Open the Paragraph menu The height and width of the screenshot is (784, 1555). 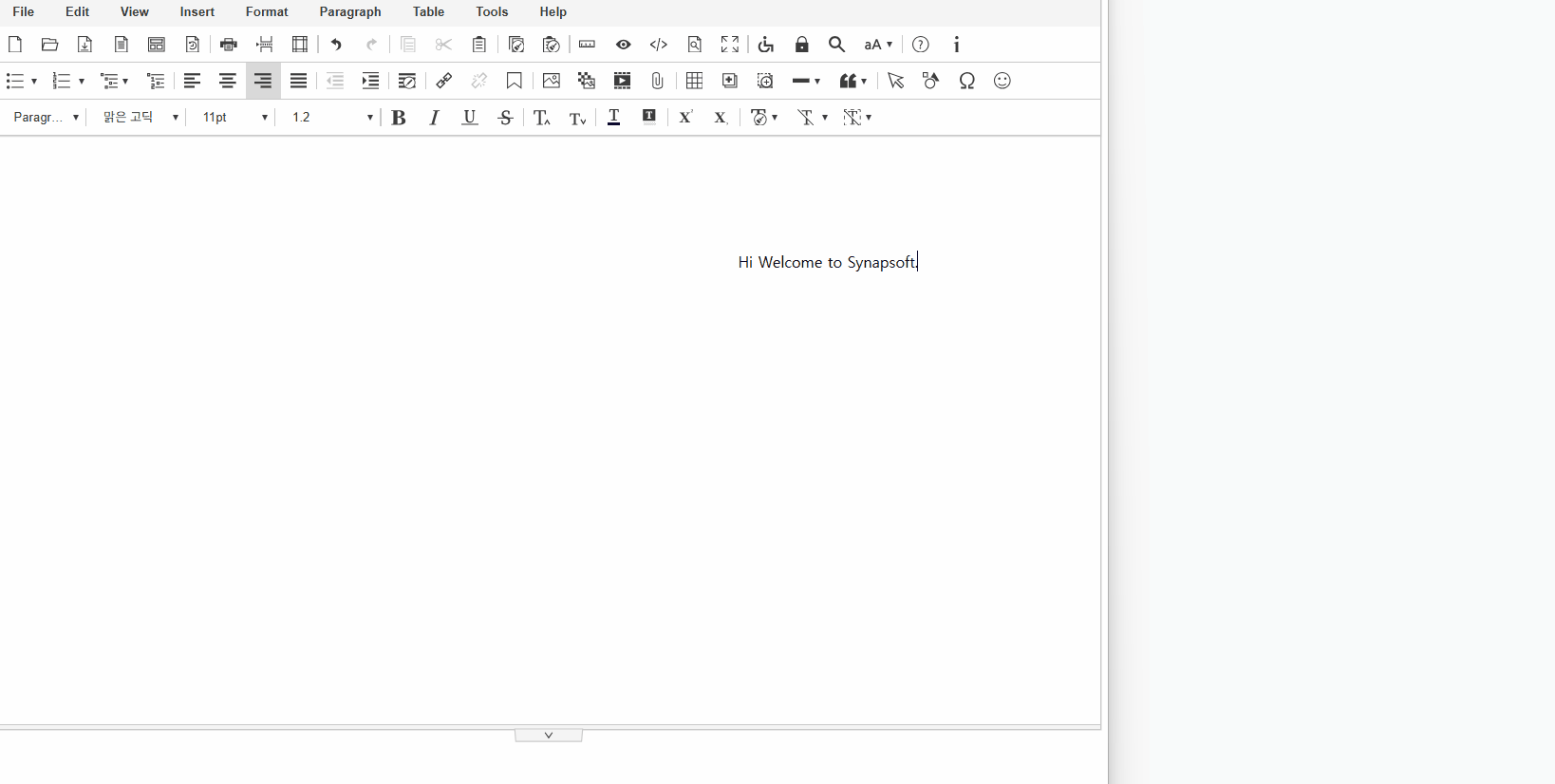click(350, 11)
